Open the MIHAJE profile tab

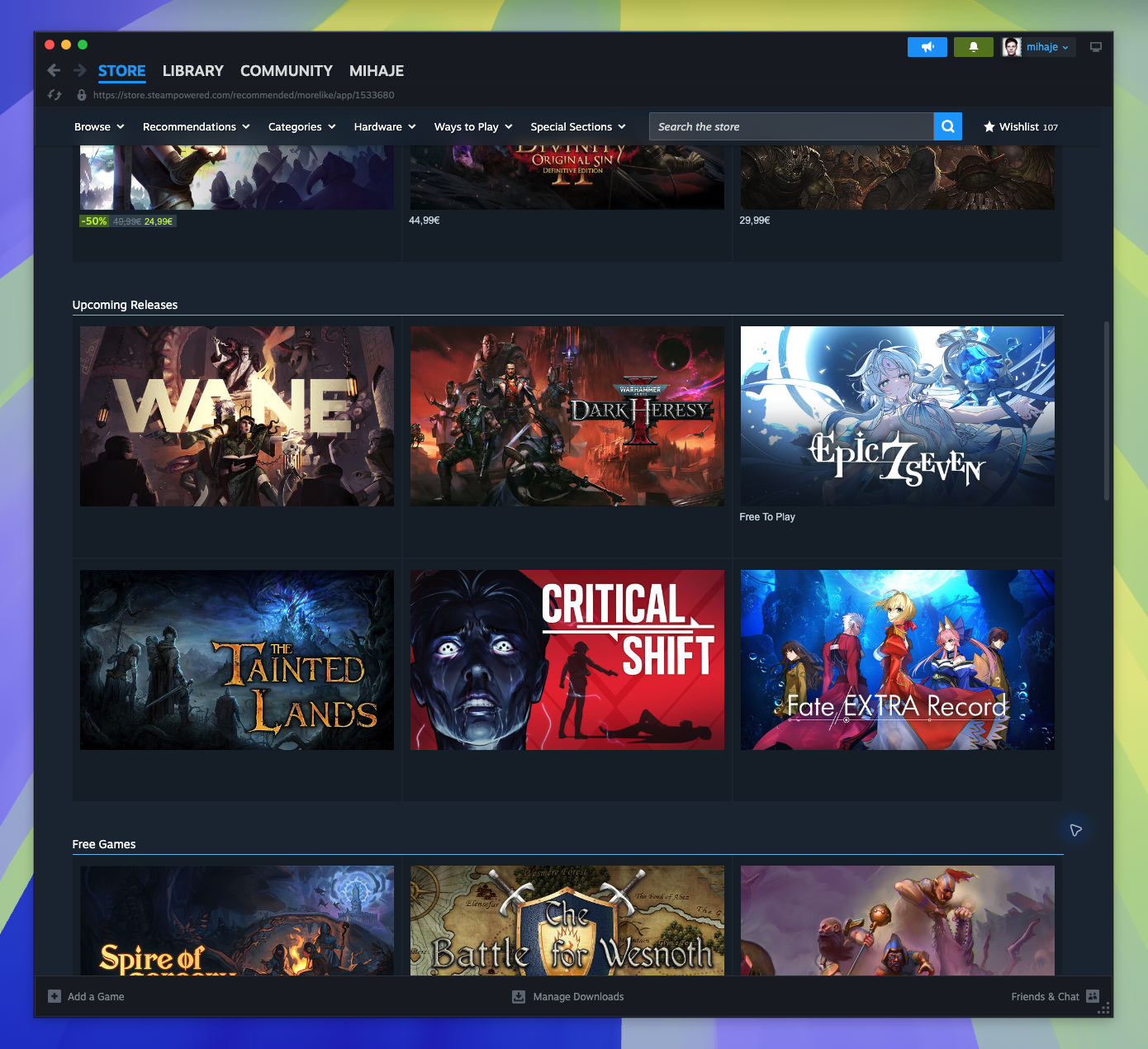[377, 71]
